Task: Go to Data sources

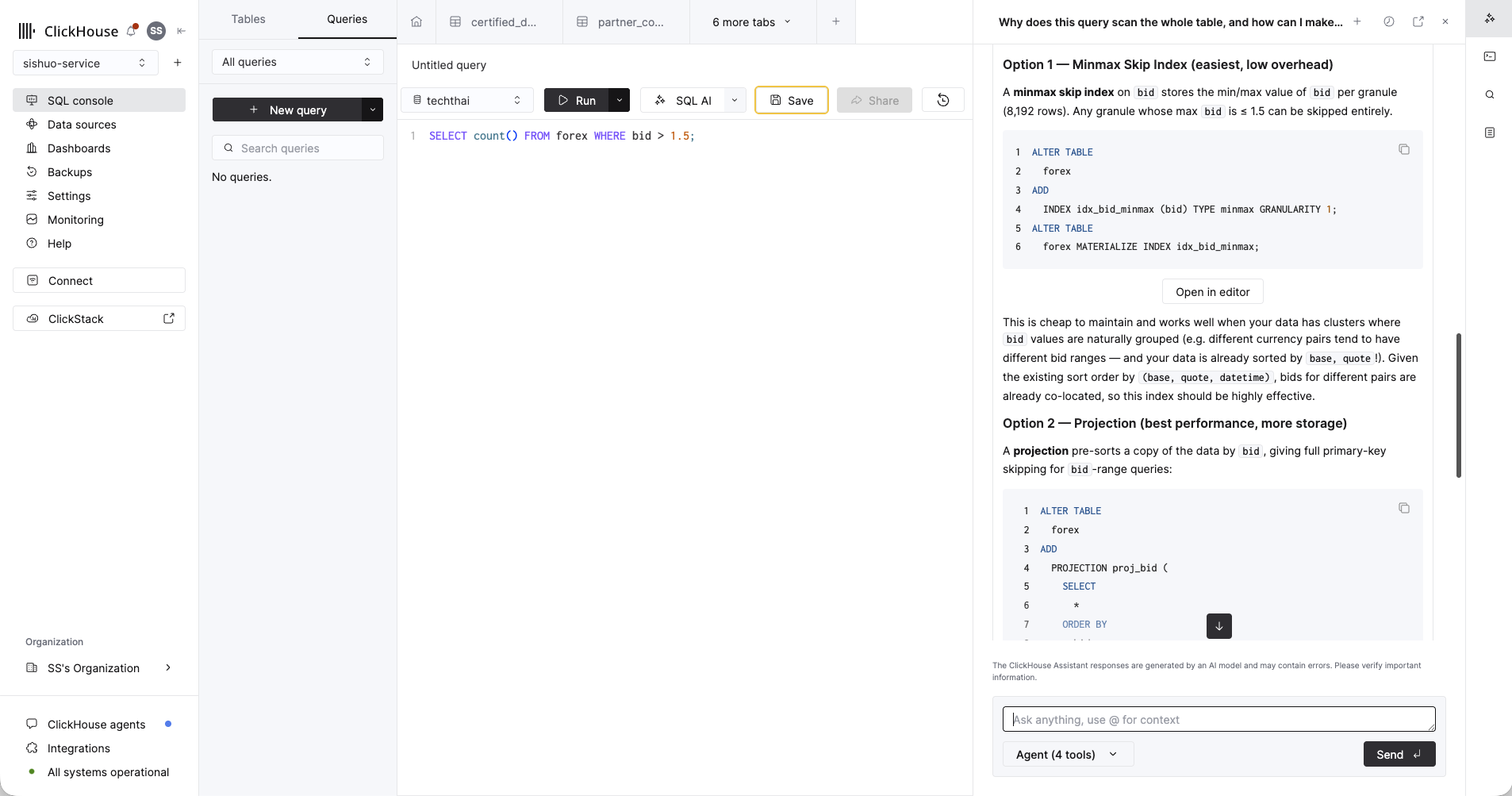Action: [x=99, y=124]
